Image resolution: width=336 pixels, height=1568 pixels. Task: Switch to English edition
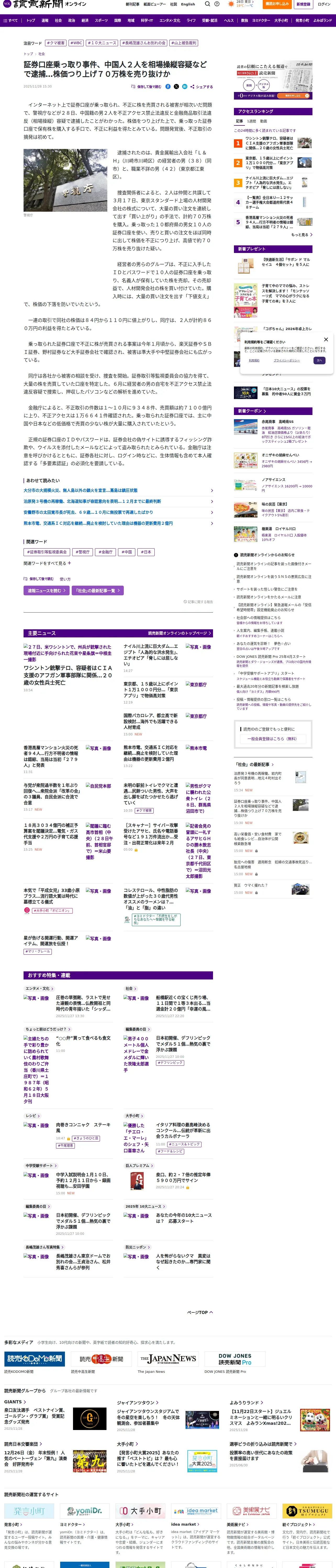tap(188, 4)
